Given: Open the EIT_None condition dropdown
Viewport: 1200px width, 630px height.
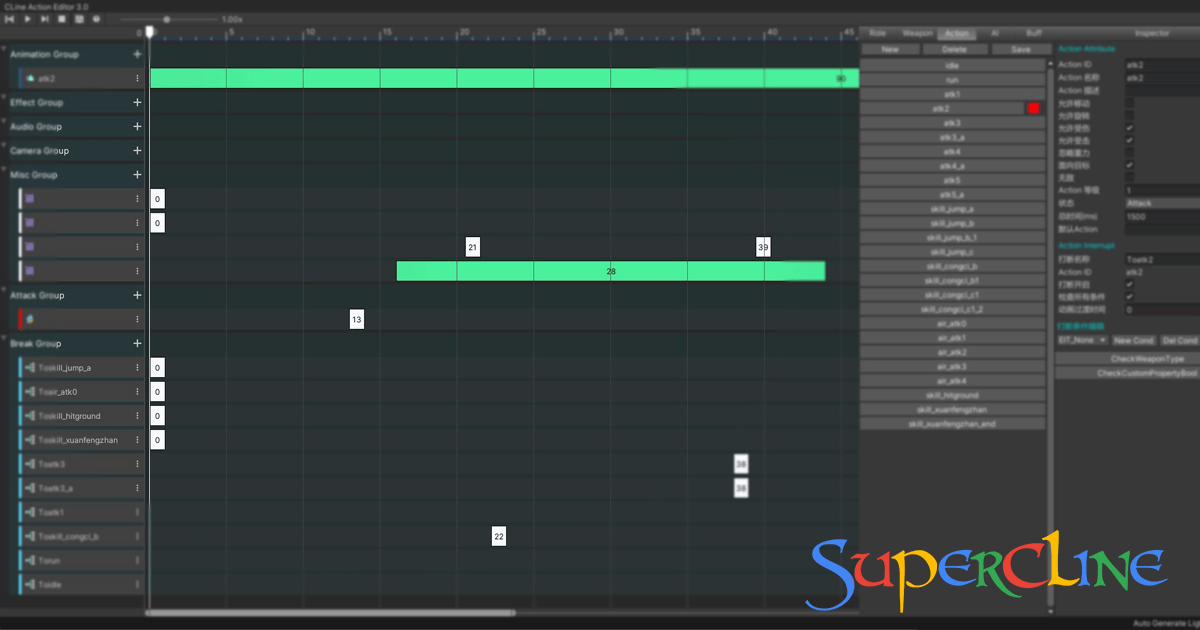Looking at the screenshot, I should point(1082,341).
